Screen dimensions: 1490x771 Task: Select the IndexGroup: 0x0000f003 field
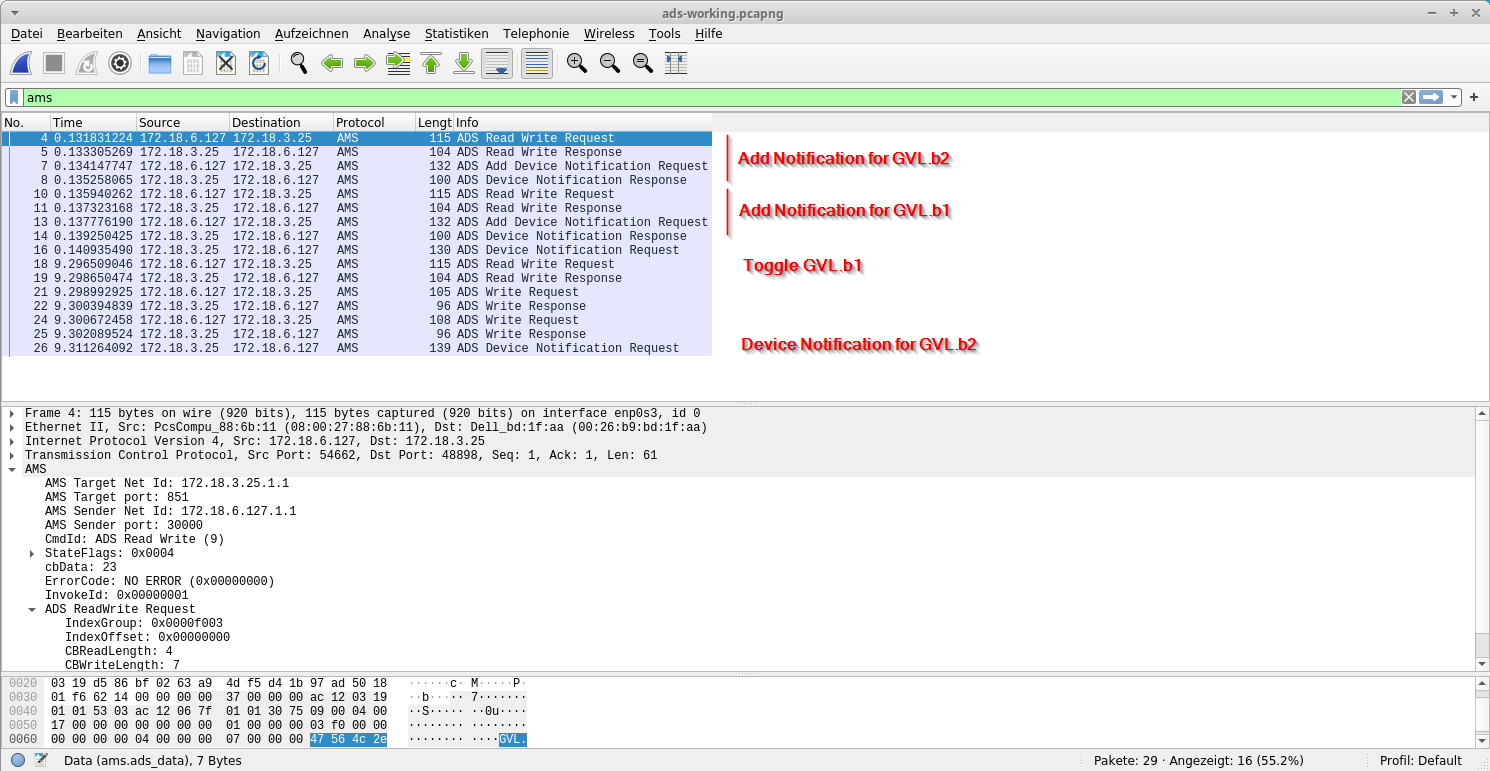144,623
